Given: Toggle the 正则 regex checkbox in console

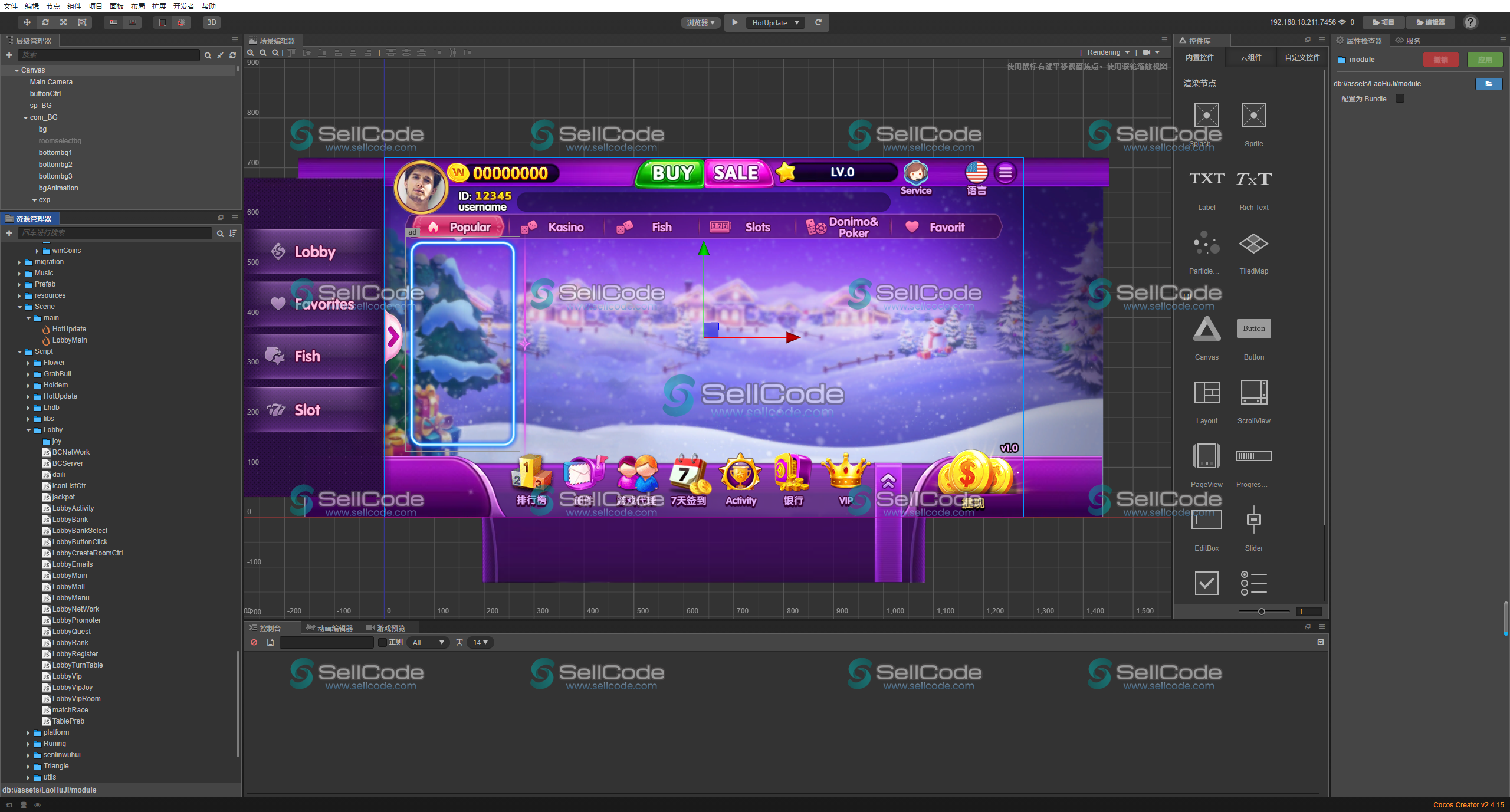Looking at the screenshot, I should 382,642.
